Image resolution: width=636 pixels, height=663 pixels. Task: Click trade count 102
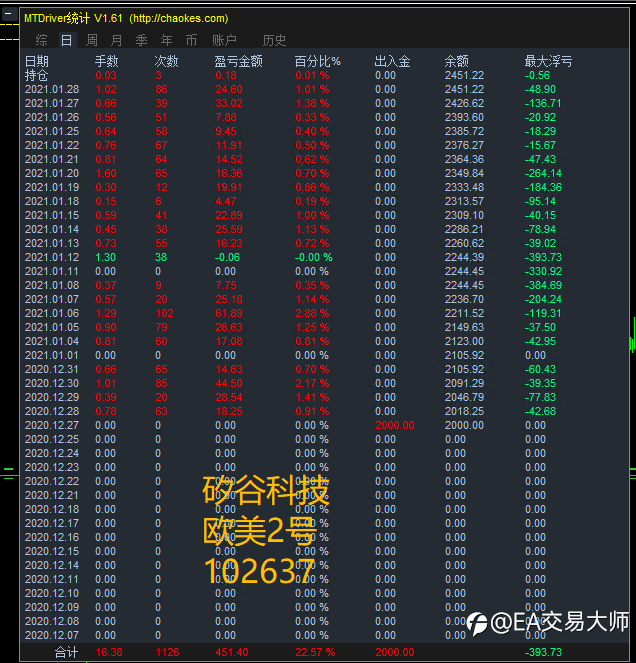coord(164,313)
